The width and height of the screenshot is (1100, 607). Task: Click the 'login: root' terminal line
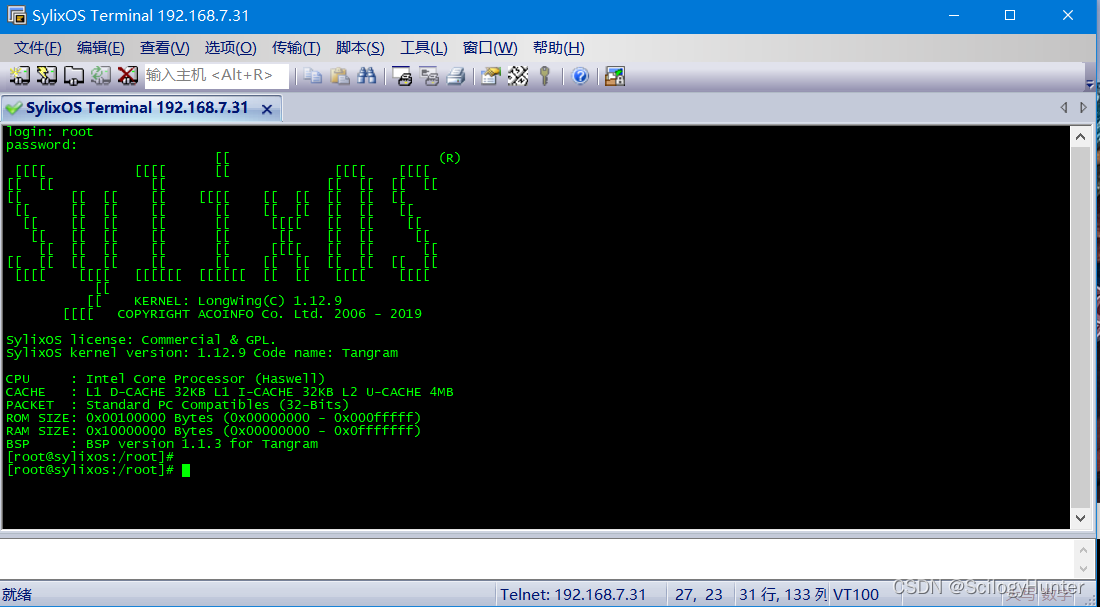[x=50, y=131]
